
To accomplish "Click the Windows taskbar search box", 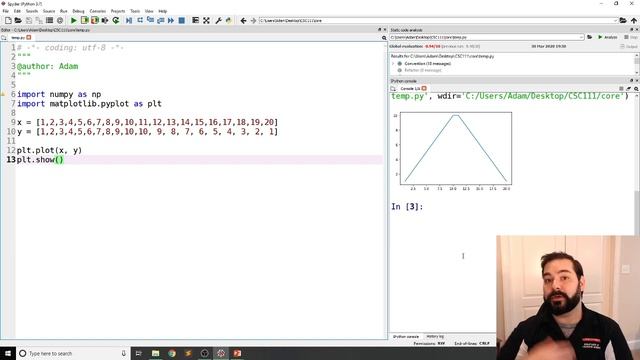I will 73,353.
